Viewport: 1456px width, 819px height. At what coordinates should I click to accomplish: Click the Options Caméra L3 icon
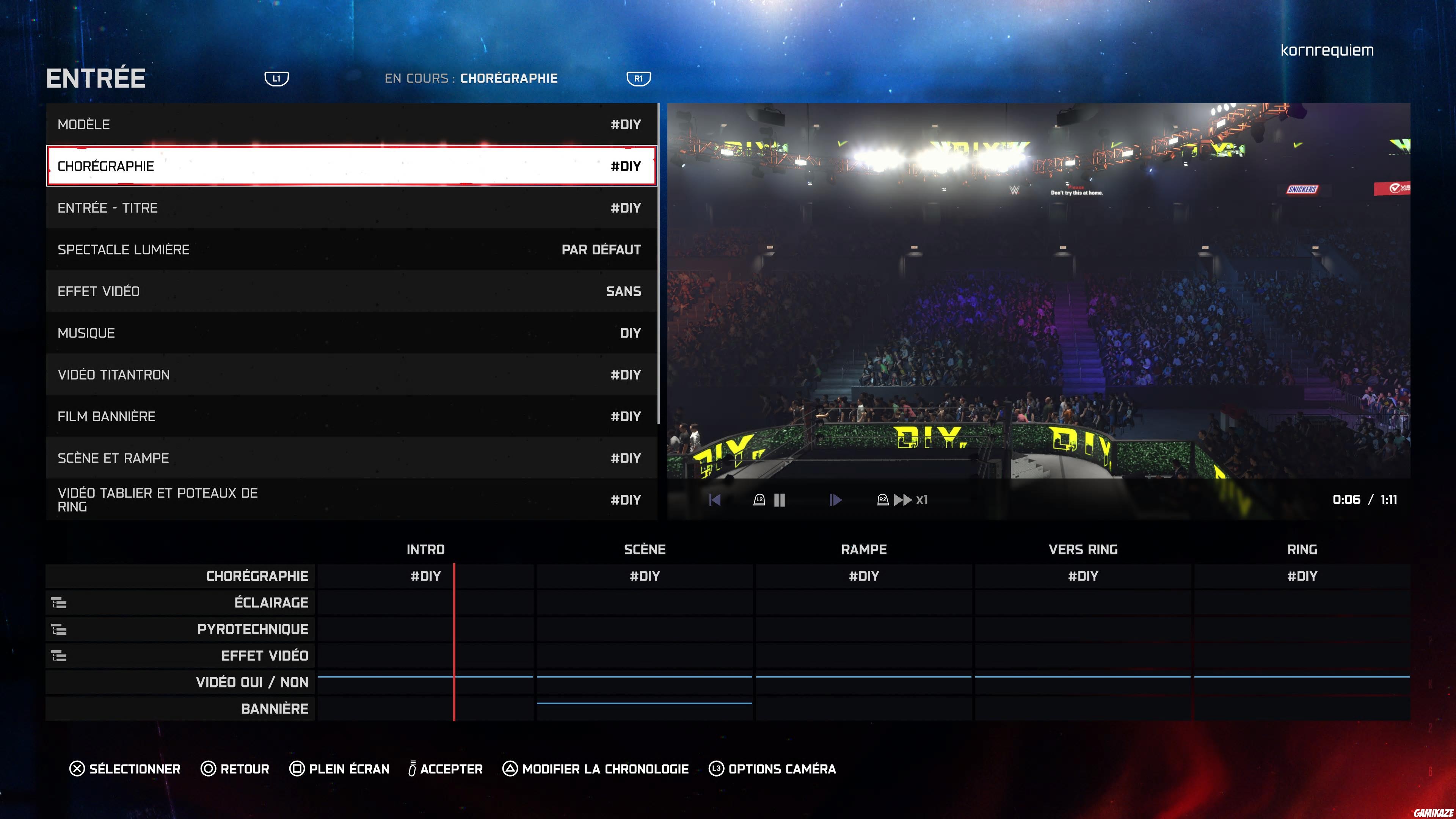(716, 769)
